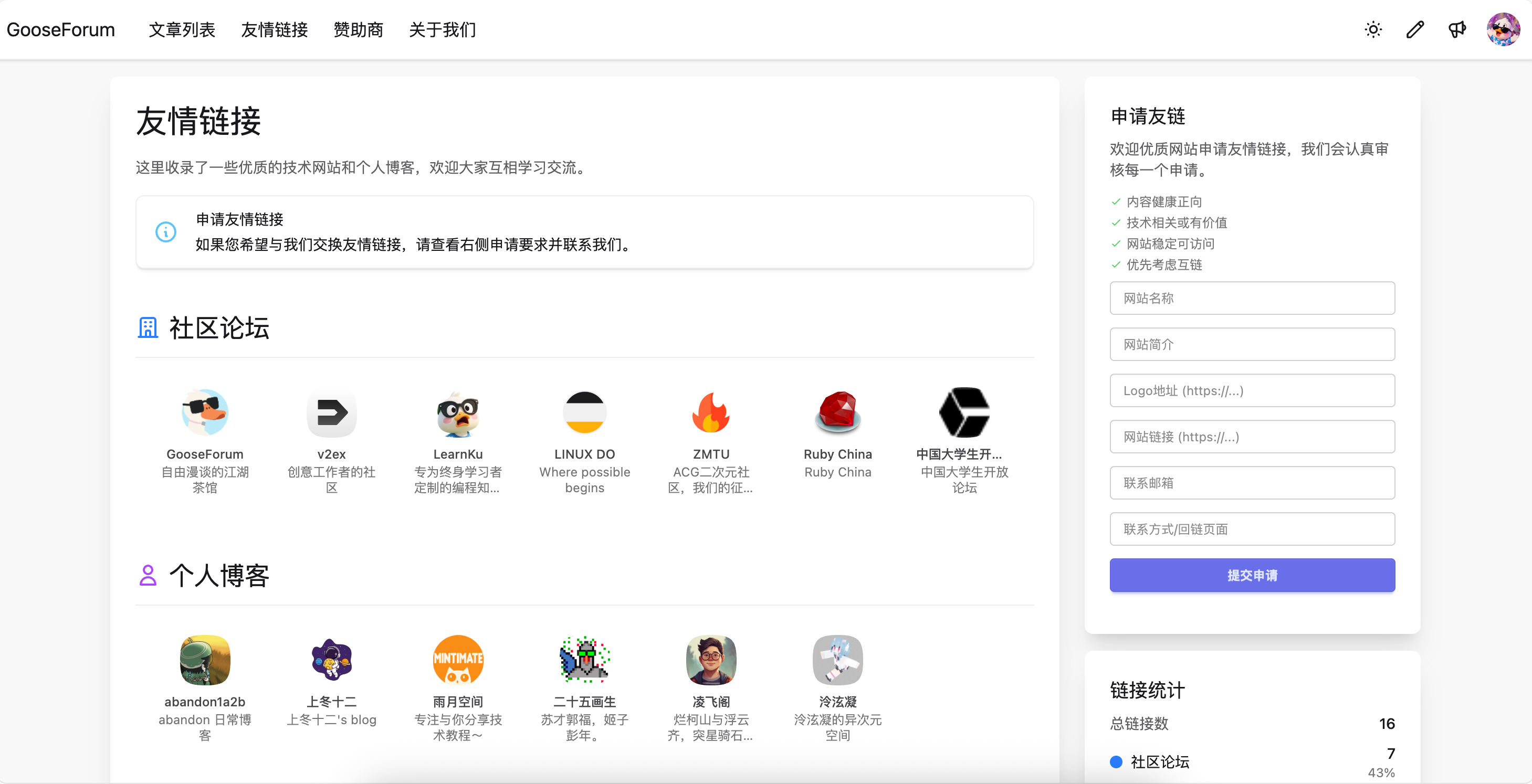Click the v2ex logo icon
This screenshot has height=784, width=1532.
pos(332,412)
